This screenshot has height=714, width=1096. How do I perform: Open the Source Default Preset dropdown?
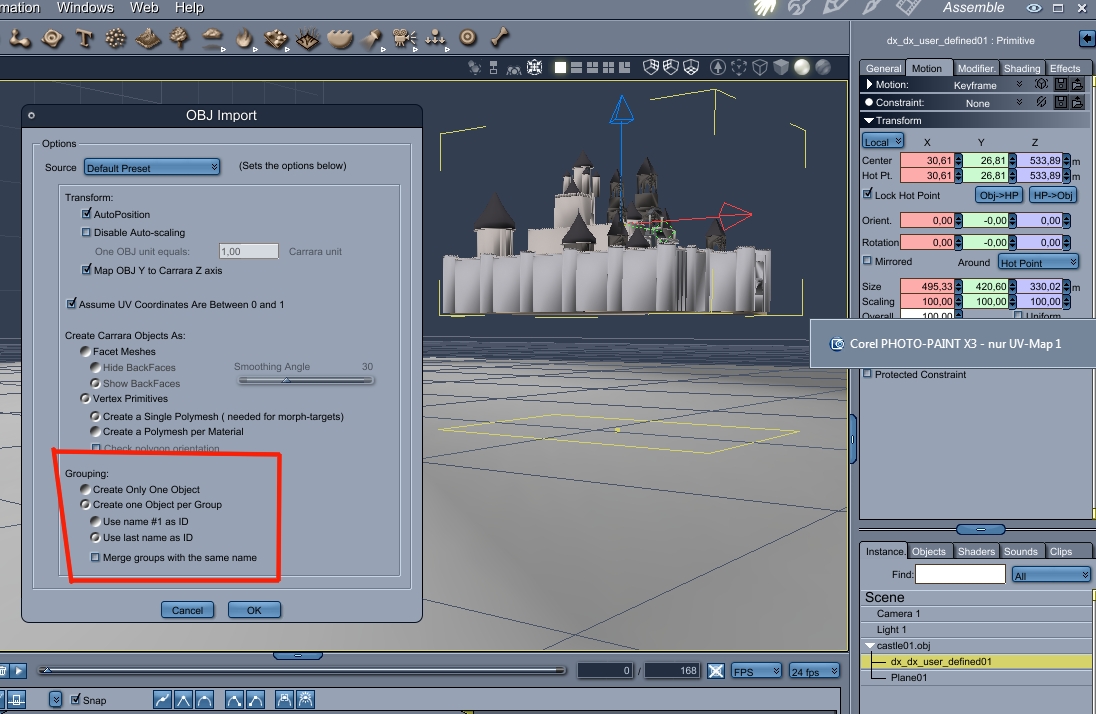(x=152, y=167)
